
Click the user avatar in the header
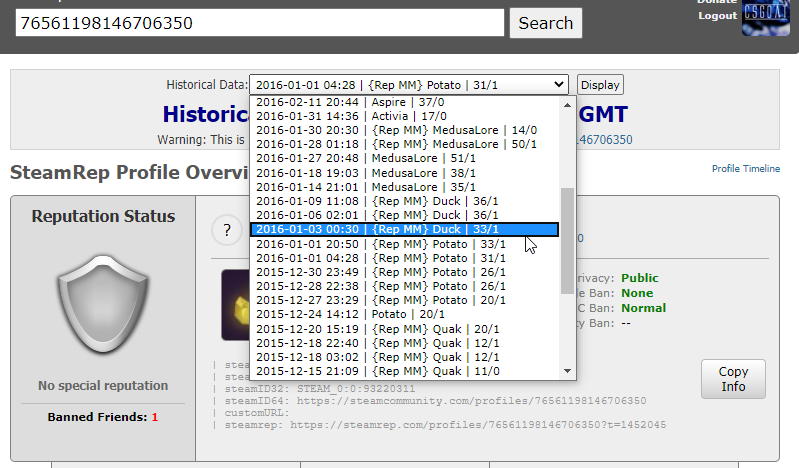(x=765, y=17)
